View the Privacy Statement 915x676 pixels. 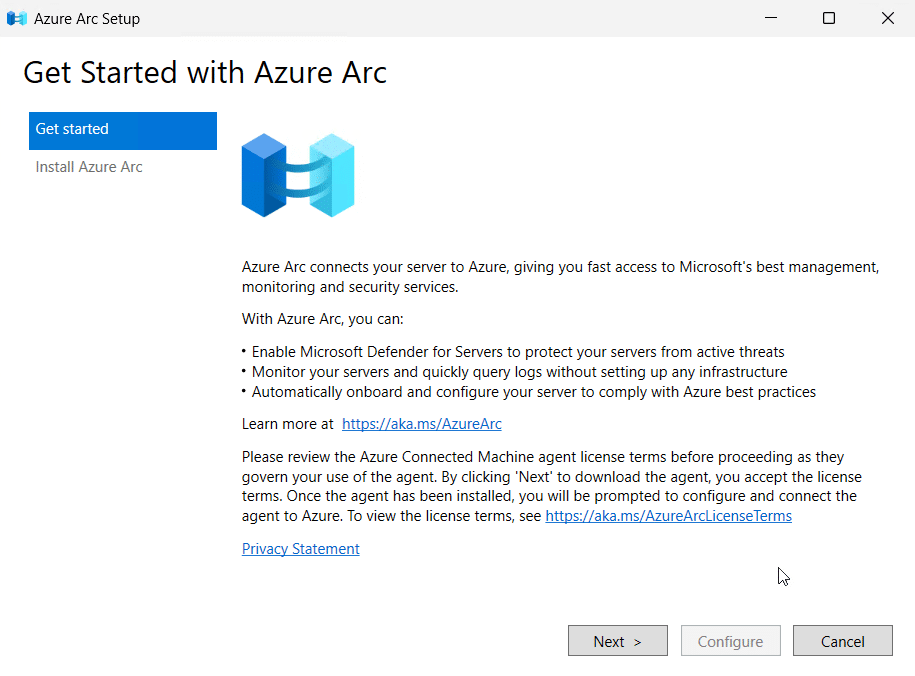click(x=300, y=548)
